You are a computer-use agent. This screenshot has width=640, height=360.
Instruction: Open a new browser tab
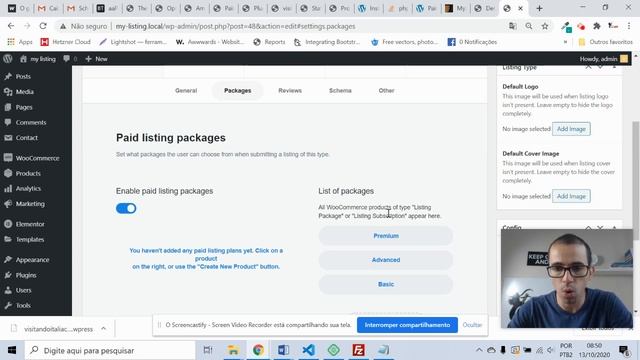[x=539, y=8]
